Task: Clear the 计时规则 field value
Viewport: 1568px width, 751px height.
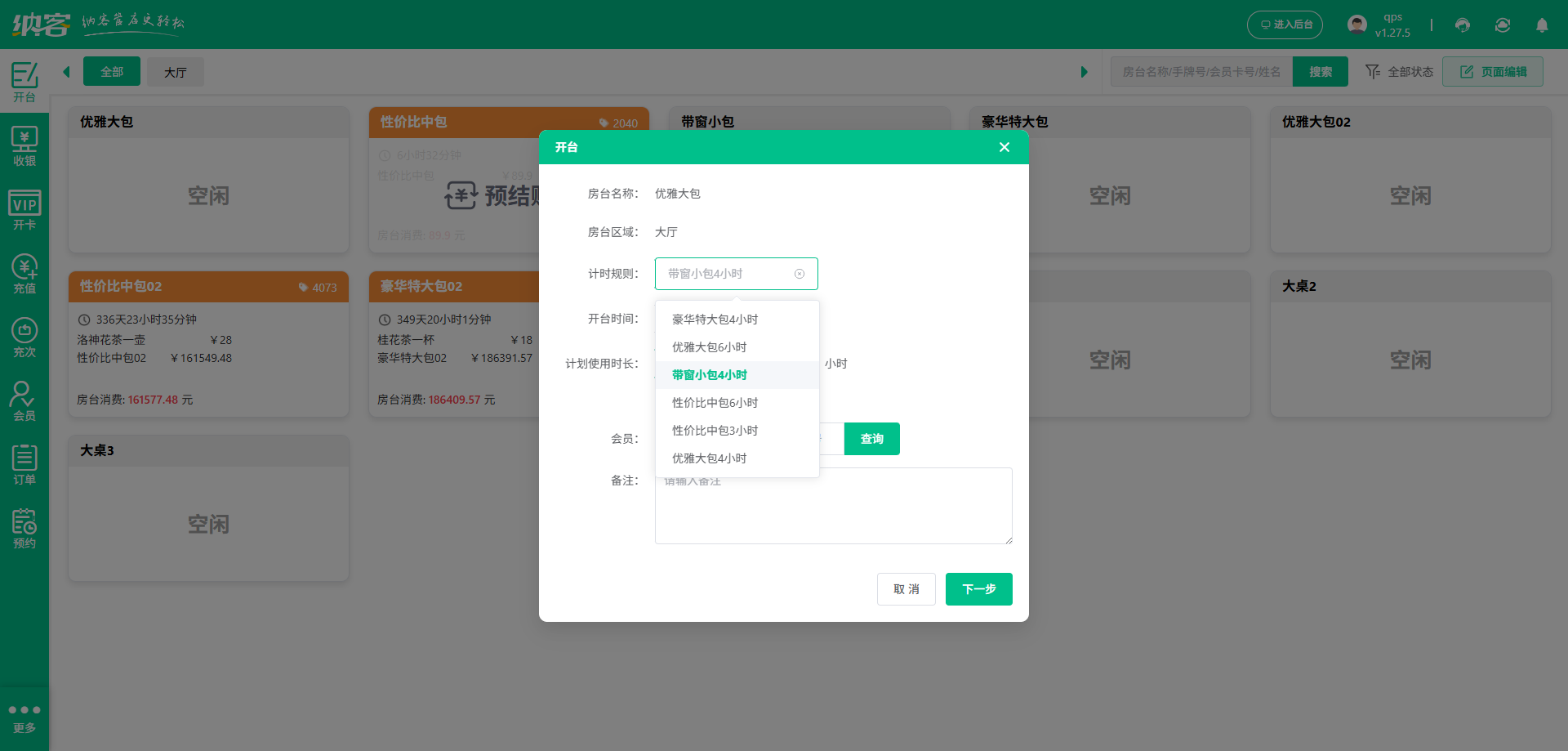Action: (799, 273)
